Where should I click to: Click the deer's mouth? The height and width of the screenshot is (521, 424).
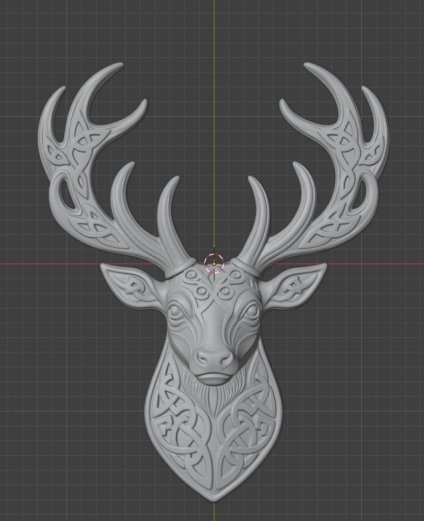click(213, 378)
